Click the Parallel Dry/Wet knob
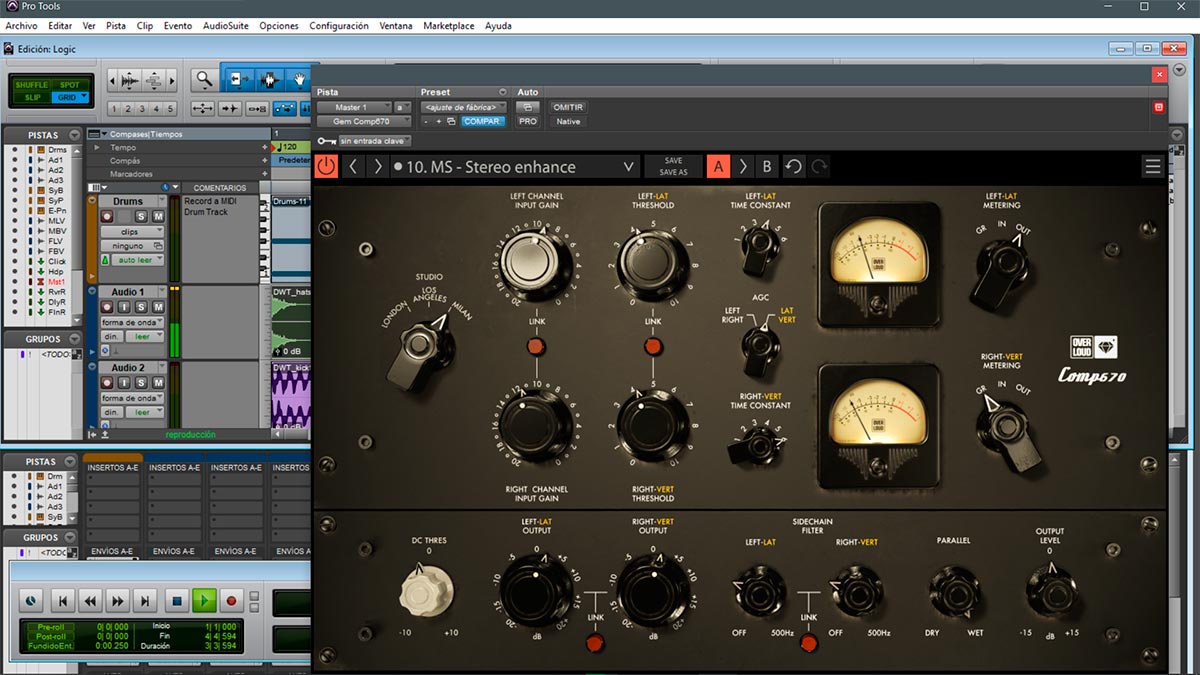The height and width of the screenshot is (675, 1200). point(954,591)
